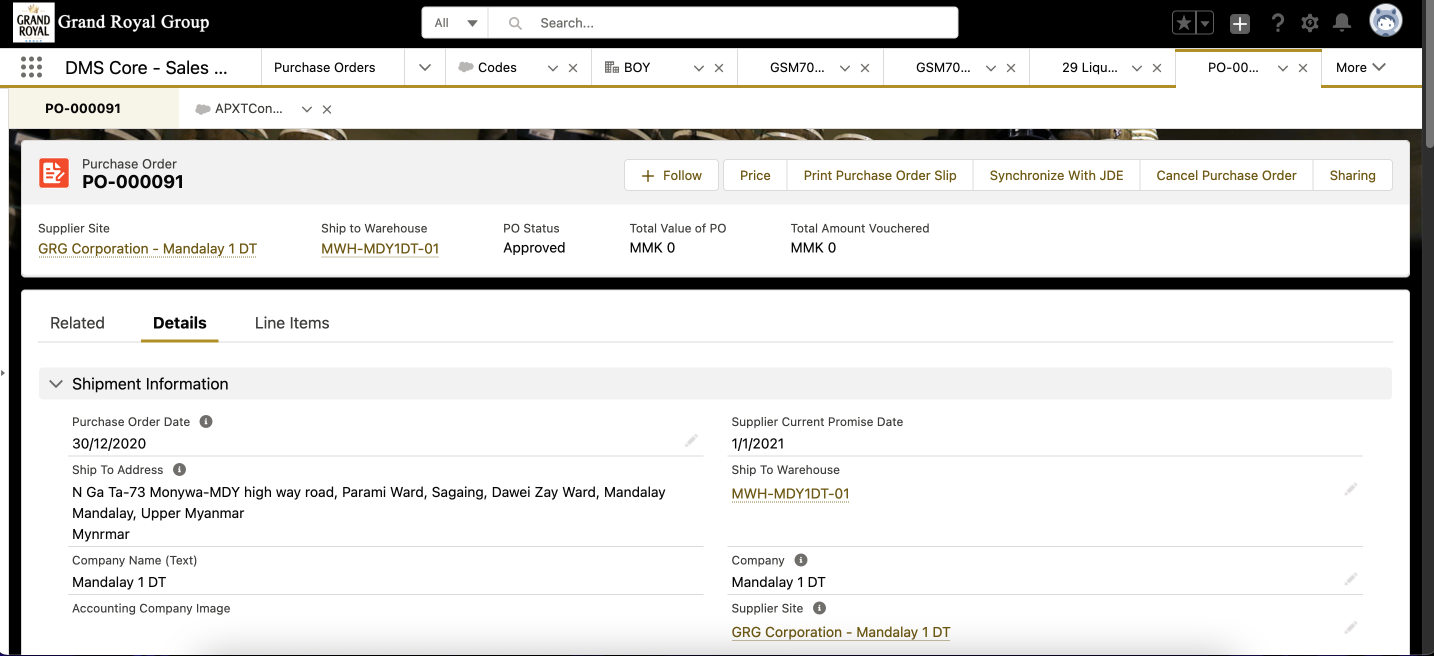Screen dimensions: 1434x656
Task: Open the APXTCon... subtab dropdown chevron
Action: tap(307, 109)
